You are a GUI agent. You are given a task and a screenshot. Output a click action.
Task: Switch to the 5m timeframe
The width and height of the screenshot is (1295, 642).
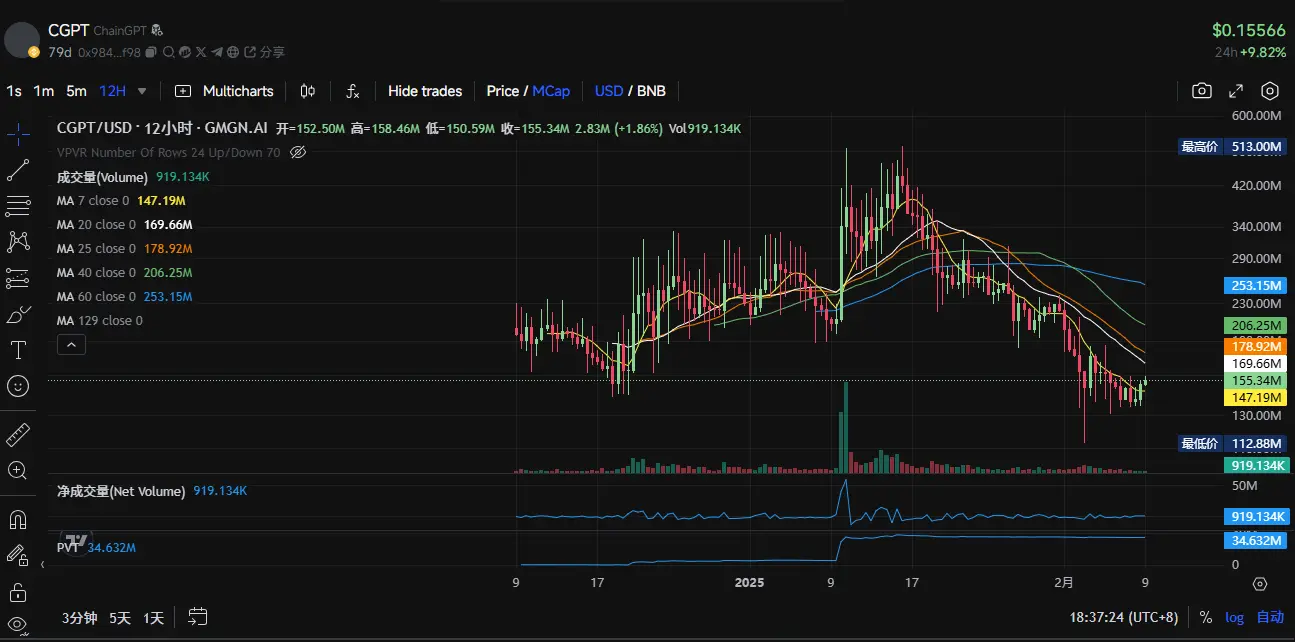click(76, 91)
